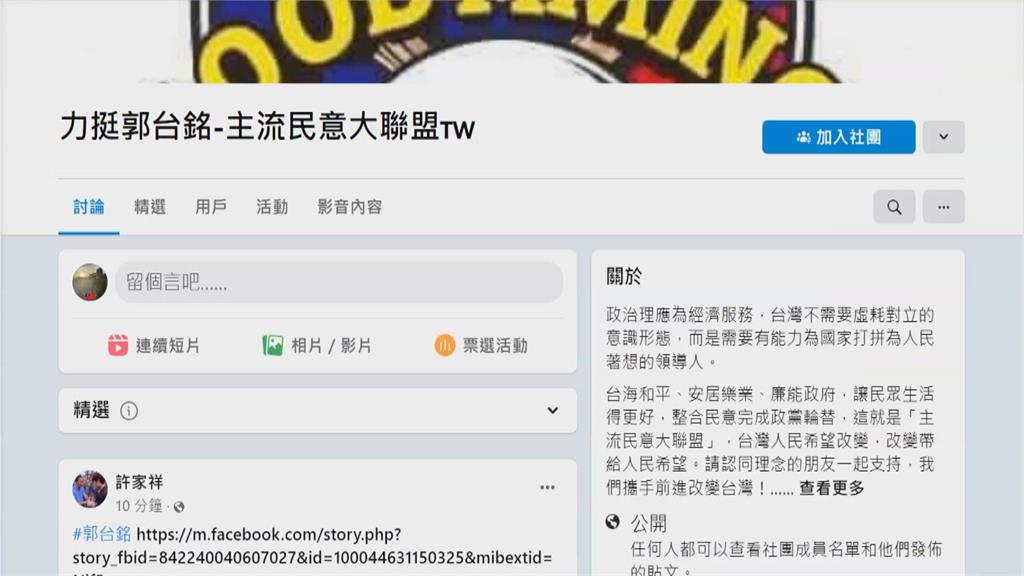Switch to the 精選 tab

[150, 207]
